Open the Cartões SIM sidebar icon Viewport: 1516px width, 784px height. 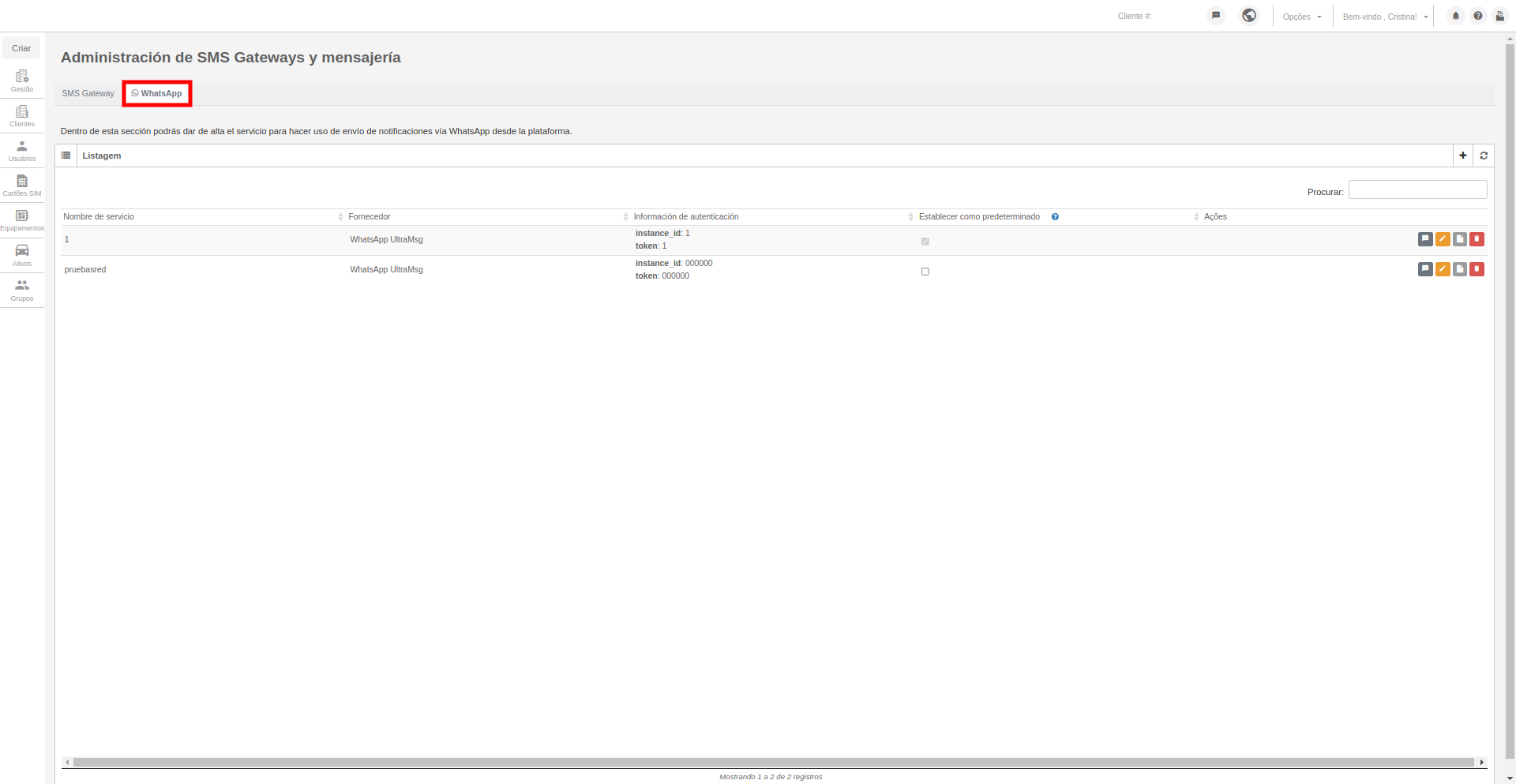[x=22, y=186]
